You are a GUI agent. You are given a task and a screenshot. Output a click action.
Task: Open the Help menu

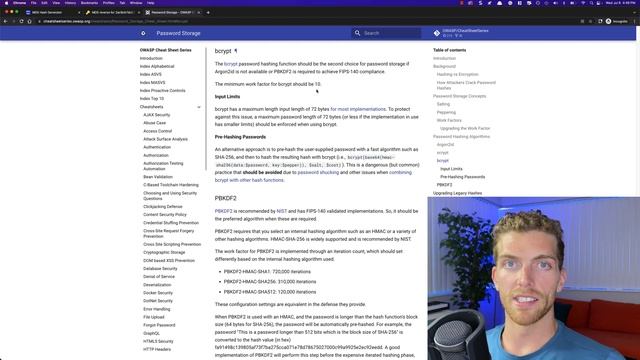point(151,3)
